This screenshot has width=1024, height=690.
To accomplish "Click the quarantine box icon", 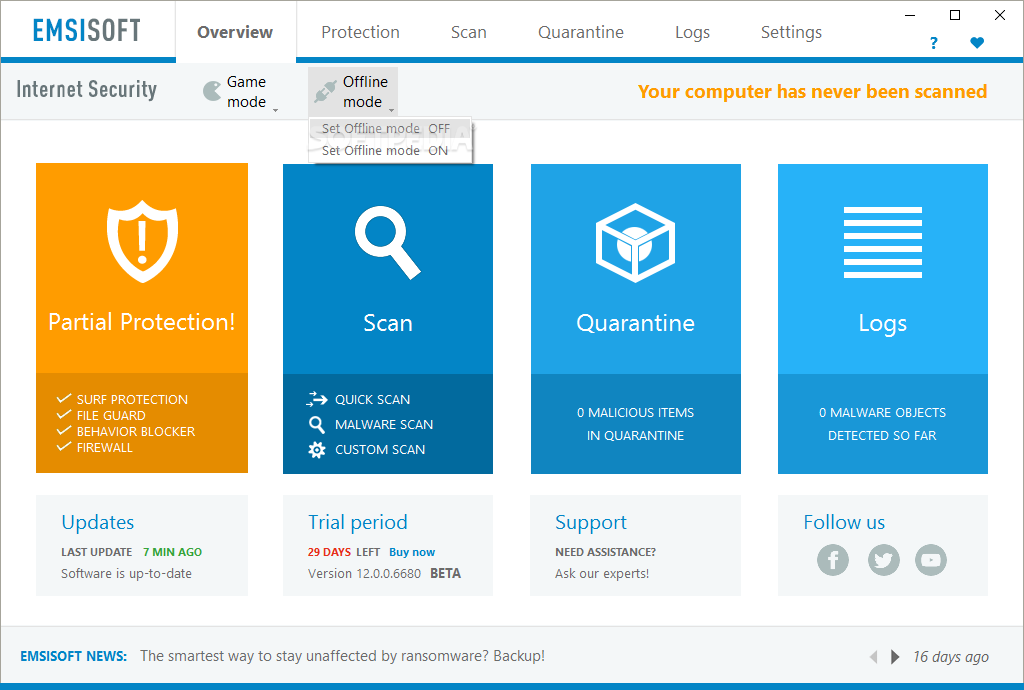I will 635,243.
